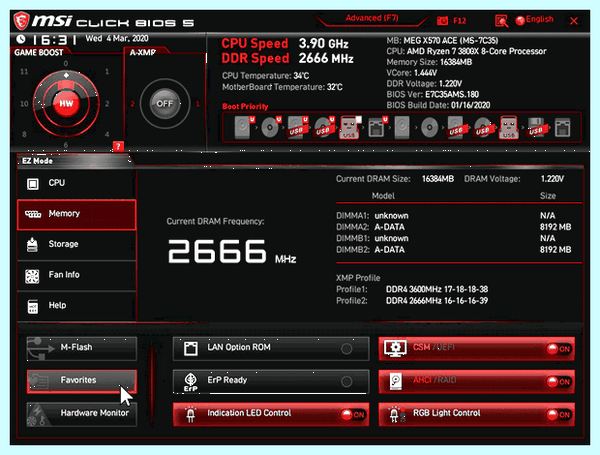Open the Storage section
Image resolution: width=600 pixels, height=455 pixels.
point(77,245)
